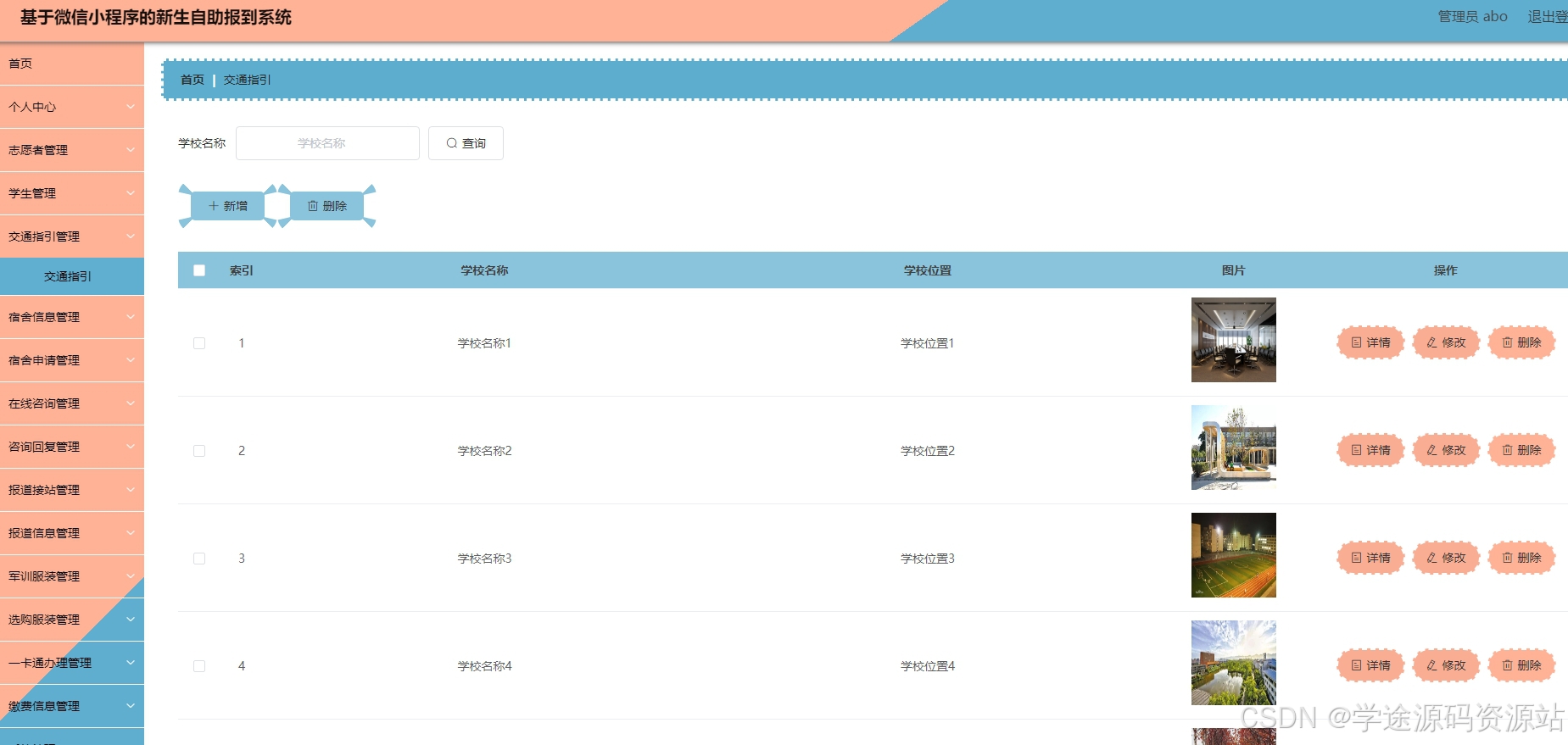Expand 志愿者管理 chevron in sidebar
Viewport: 1568px width, 745px height.
click(x=131, y=150)
